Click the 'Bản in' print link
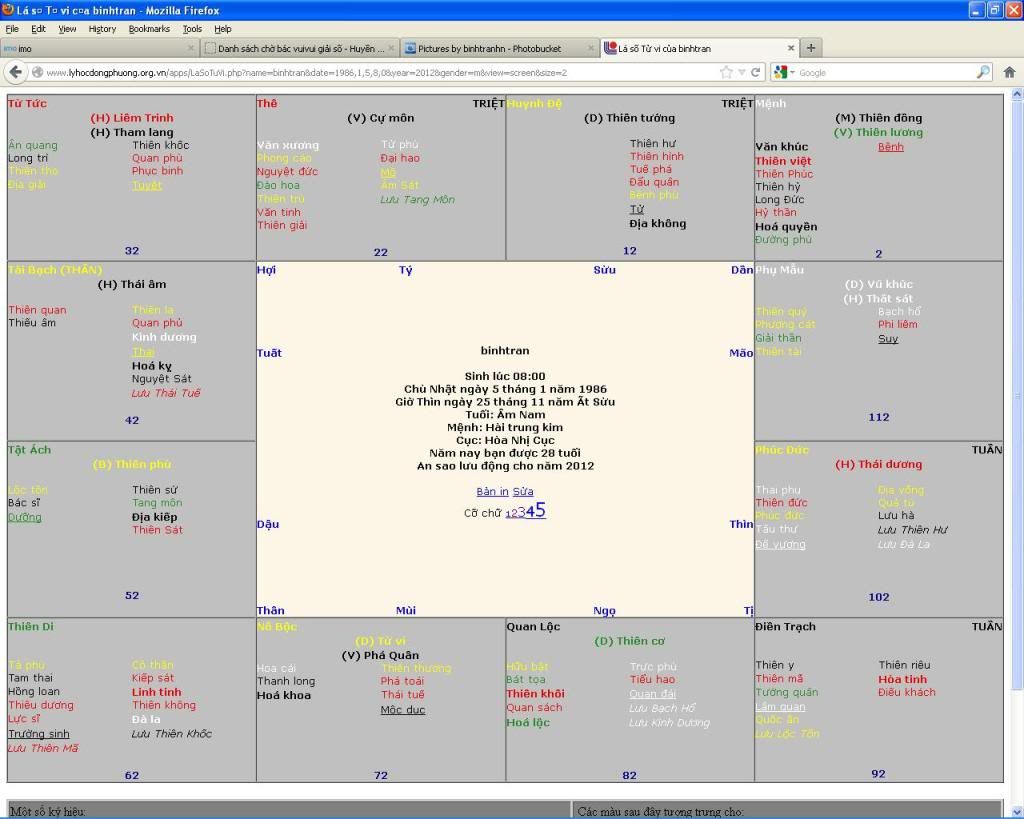The width and height of the screenshot is (1024, 819). tap(492, 492)
